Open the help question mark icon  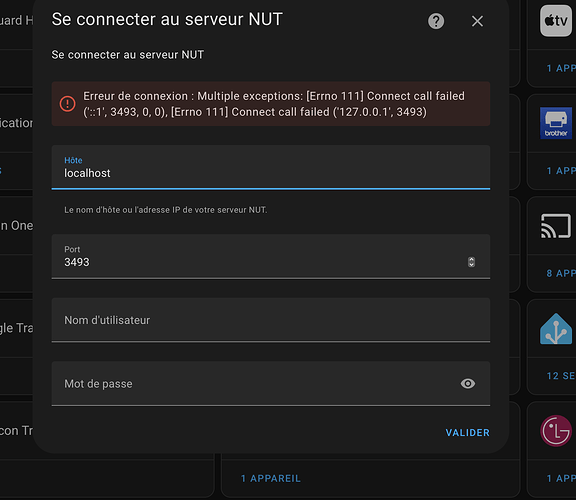pos(436,21)
